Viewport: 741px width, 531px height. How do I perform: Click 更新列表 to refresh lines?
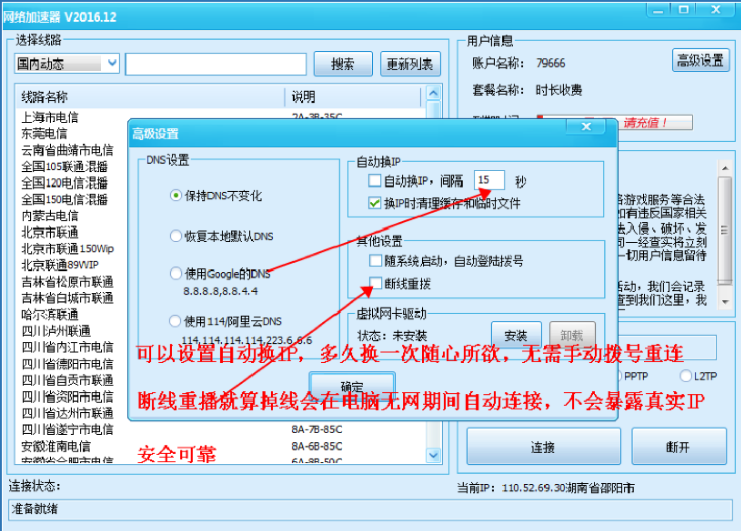pos(409,64)
